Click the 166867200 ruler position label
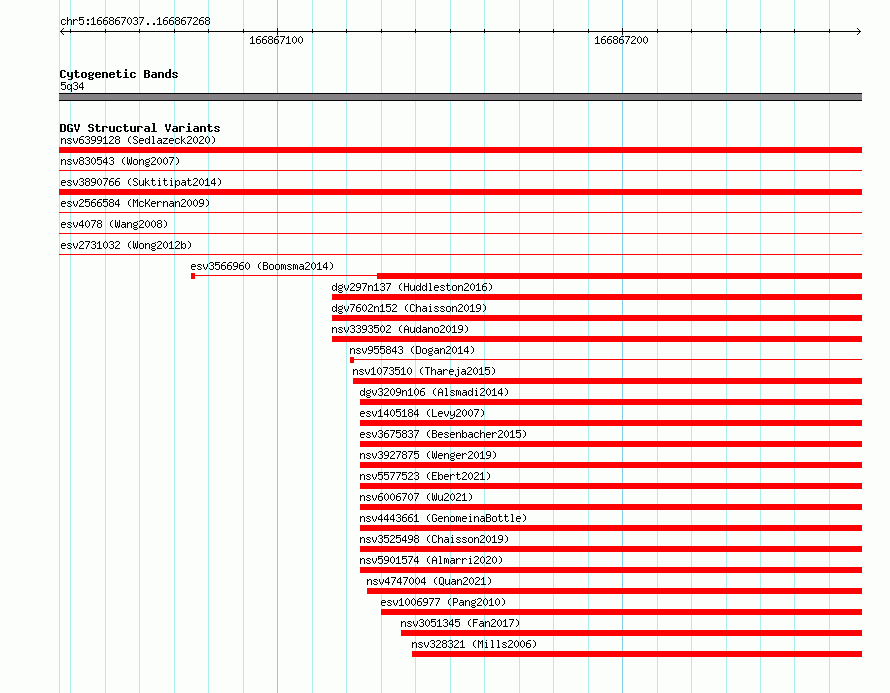This screenshot has height=693, width=890. (x=621, y=40)
